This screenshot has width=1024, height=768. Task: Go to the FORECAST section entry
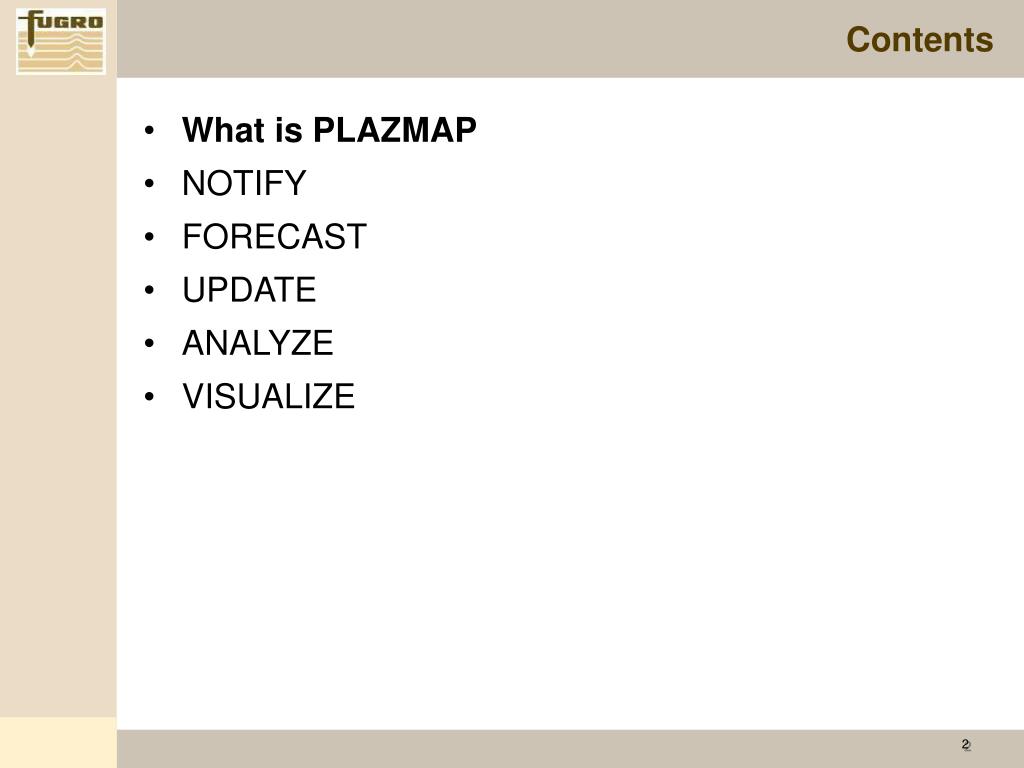(274, 236)
